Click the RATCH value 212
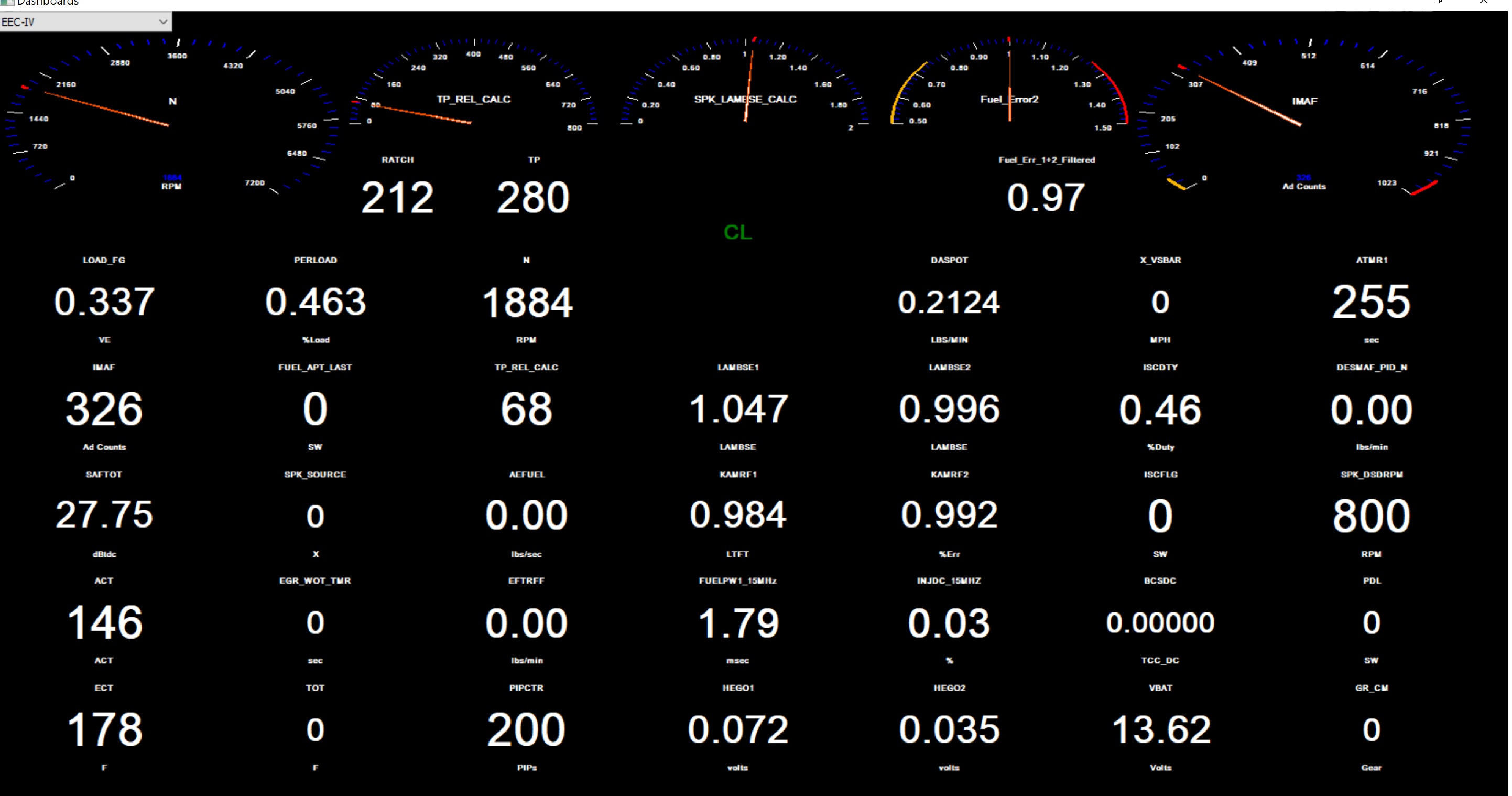 [x=397, y=198]
